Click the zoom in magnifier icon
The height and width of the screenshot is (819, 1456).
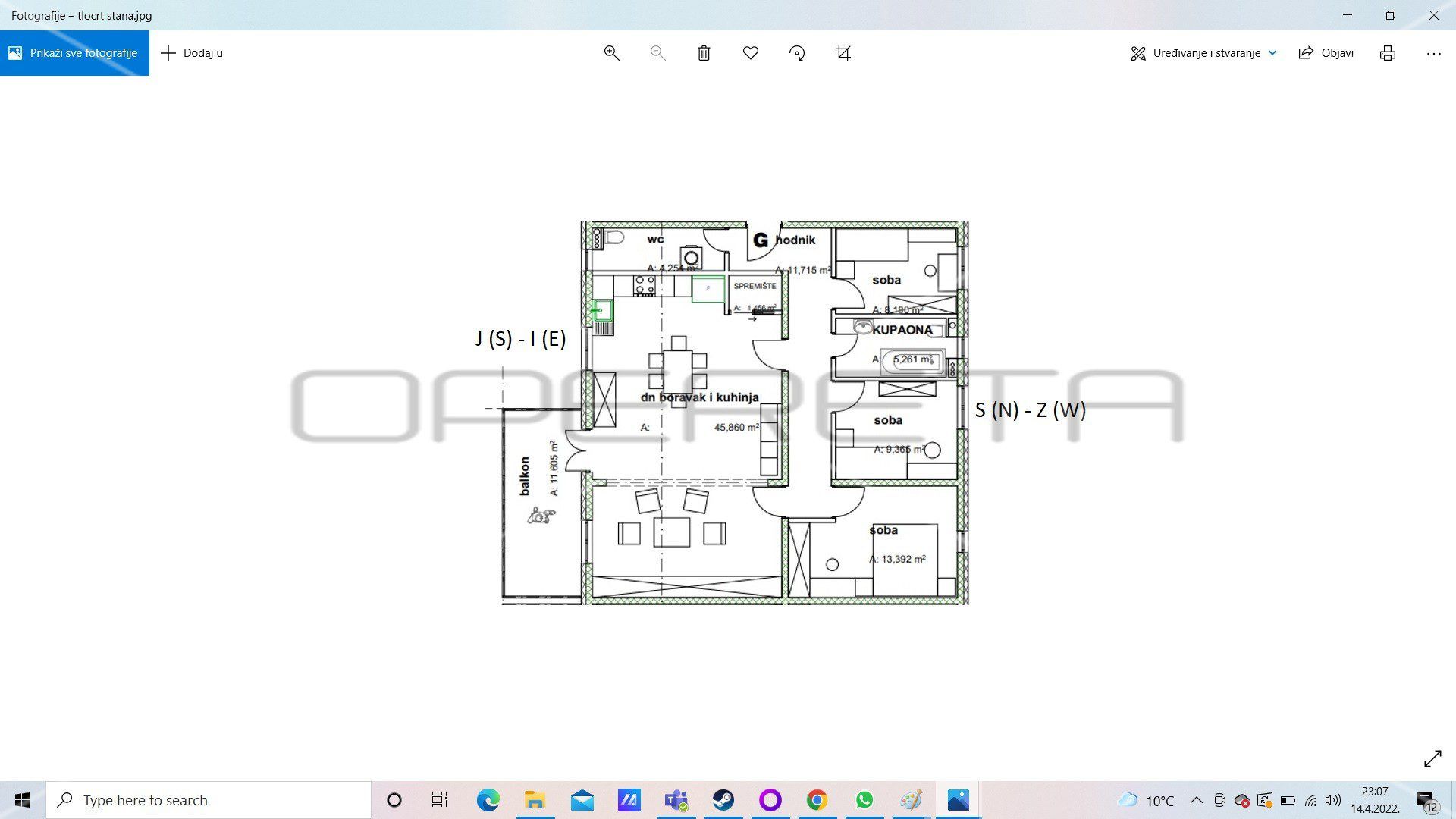(610, 53)
